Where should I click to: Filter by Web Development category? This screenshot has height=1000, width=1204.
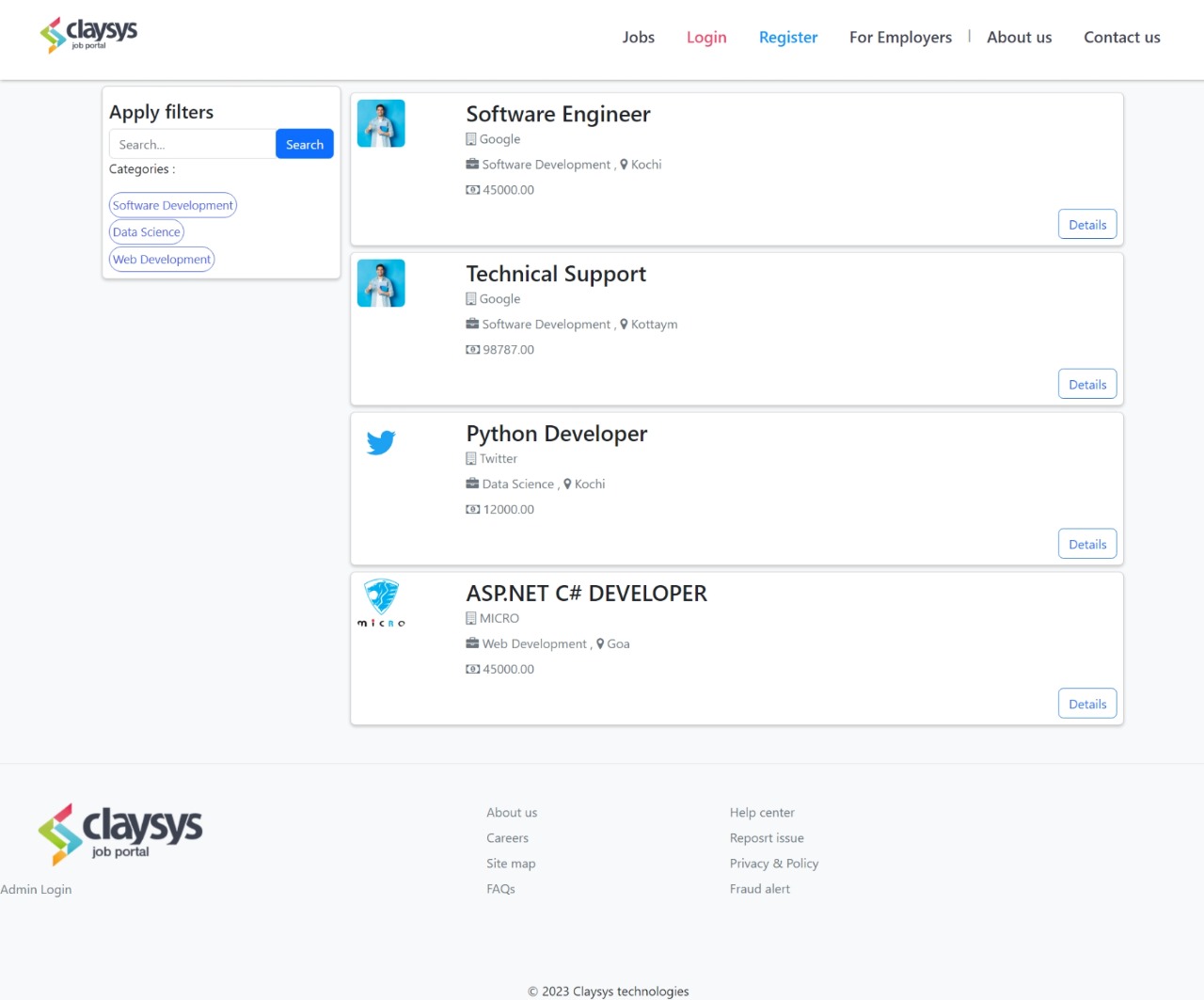pos(162,260)
